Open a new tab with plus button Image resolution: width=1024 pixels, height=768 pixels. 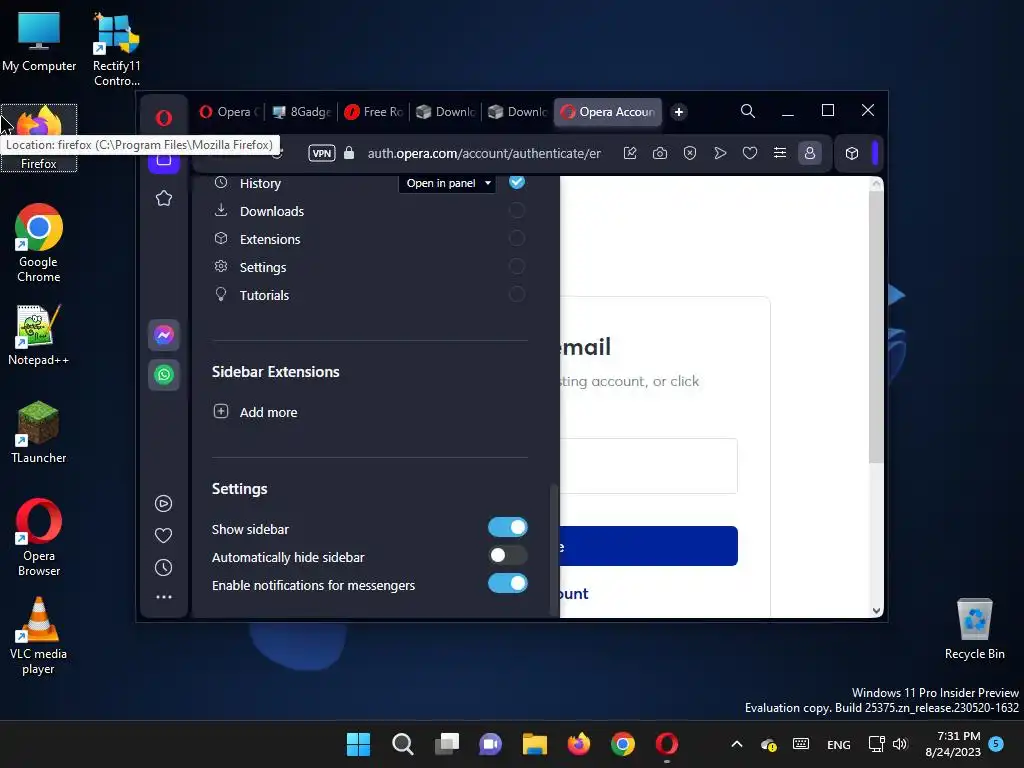[x=679, y=112]
